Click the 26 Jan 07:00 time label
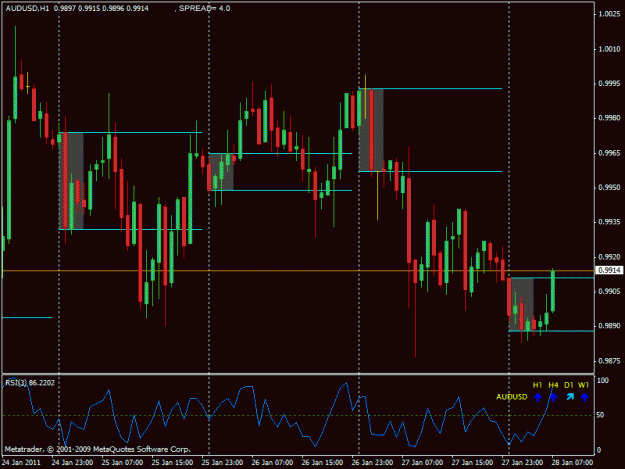This screenshot has width=625, height=469. pyautogui.click(x=272, y=462)
